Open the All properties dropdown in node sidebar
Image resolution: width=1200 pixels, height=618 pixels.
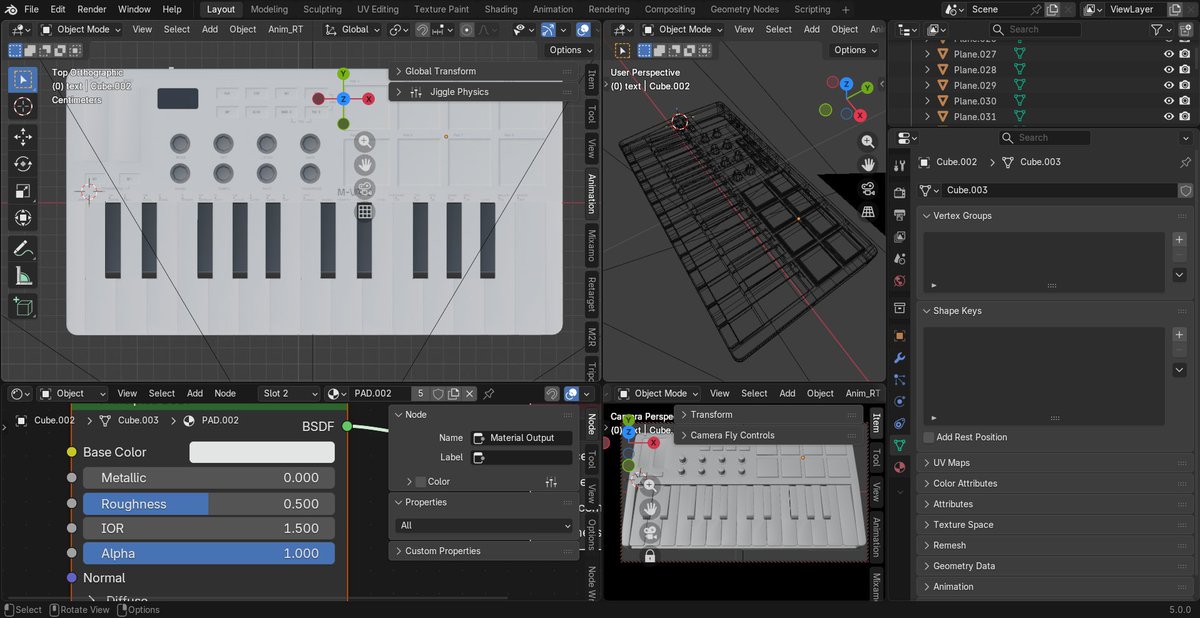pos(485,525)
